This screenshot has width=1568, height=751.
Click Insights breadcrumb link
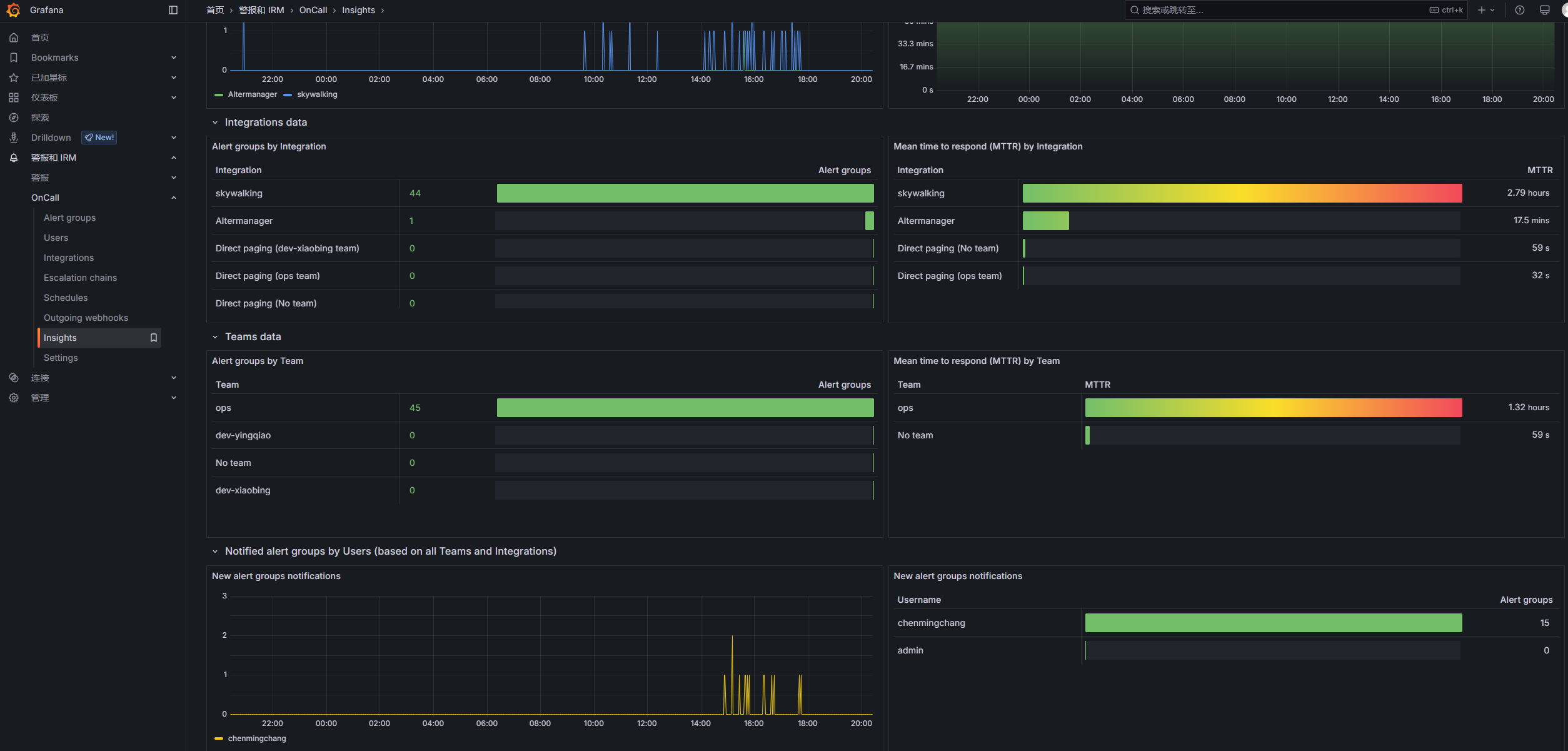coord(358,10)
